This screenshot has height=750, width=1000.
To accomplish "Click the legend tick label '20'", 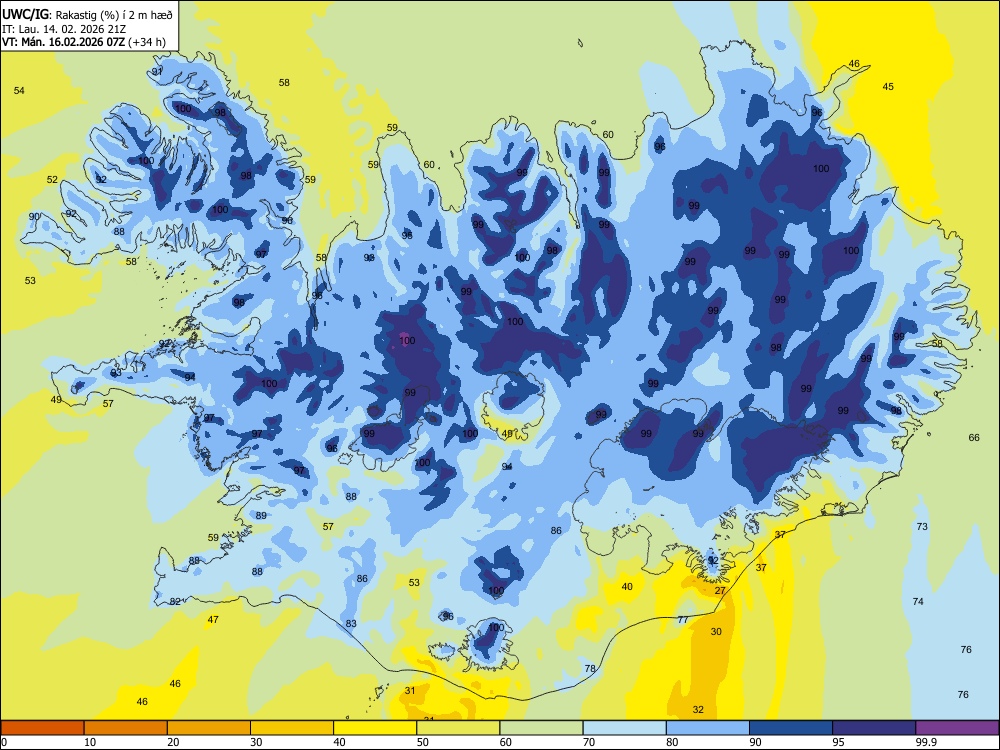I will pos(173,742).
